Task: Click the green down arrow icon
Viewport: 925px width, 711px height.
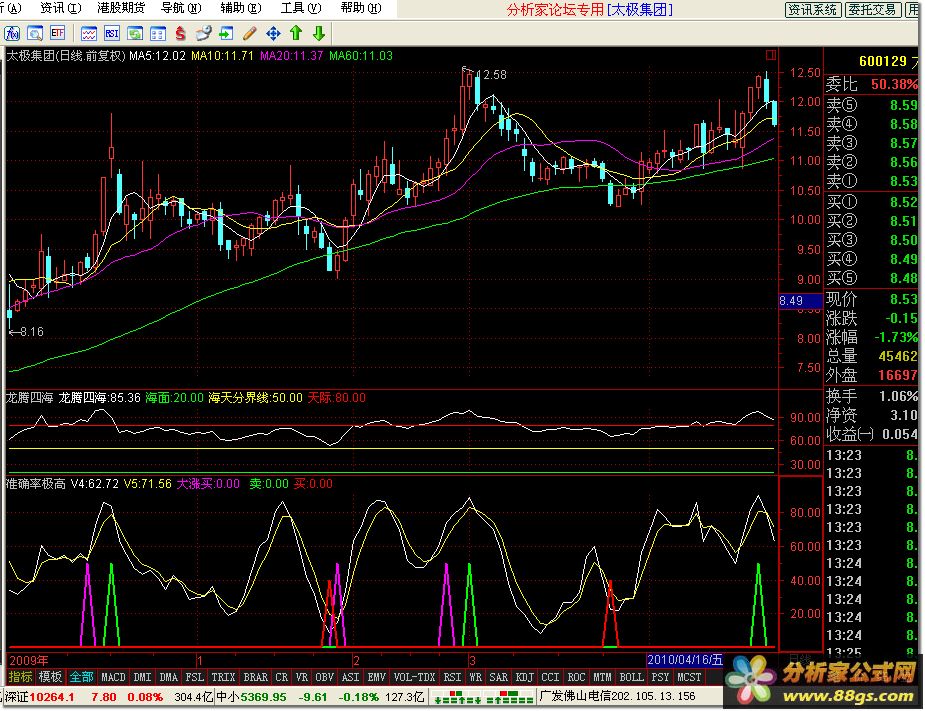Action: pos(319,34)
